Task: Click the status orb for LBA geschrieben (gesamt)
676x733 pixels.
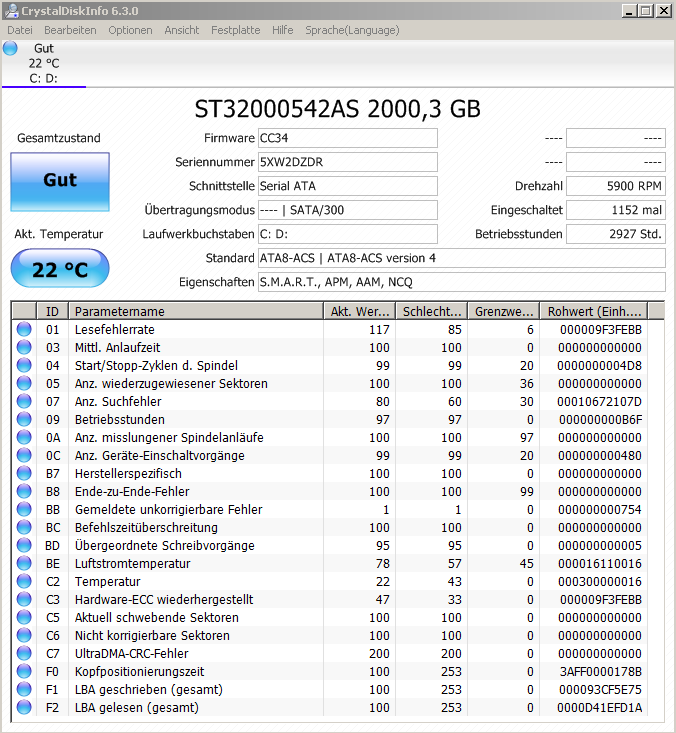Action: point(24,689)
